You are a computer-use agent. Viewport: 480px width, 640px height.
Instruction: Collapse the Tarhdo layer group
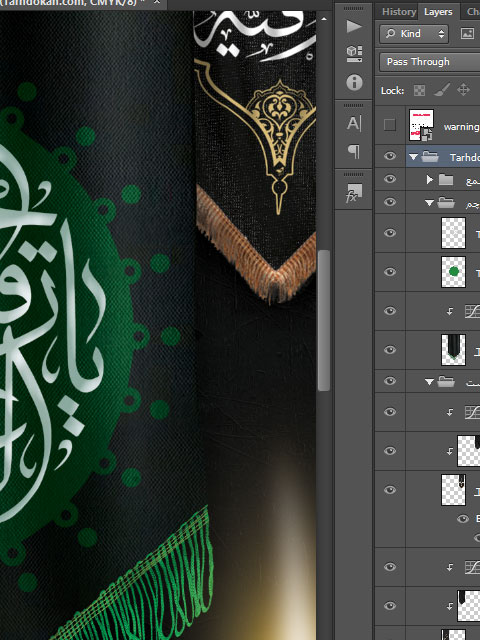point(413,157)
